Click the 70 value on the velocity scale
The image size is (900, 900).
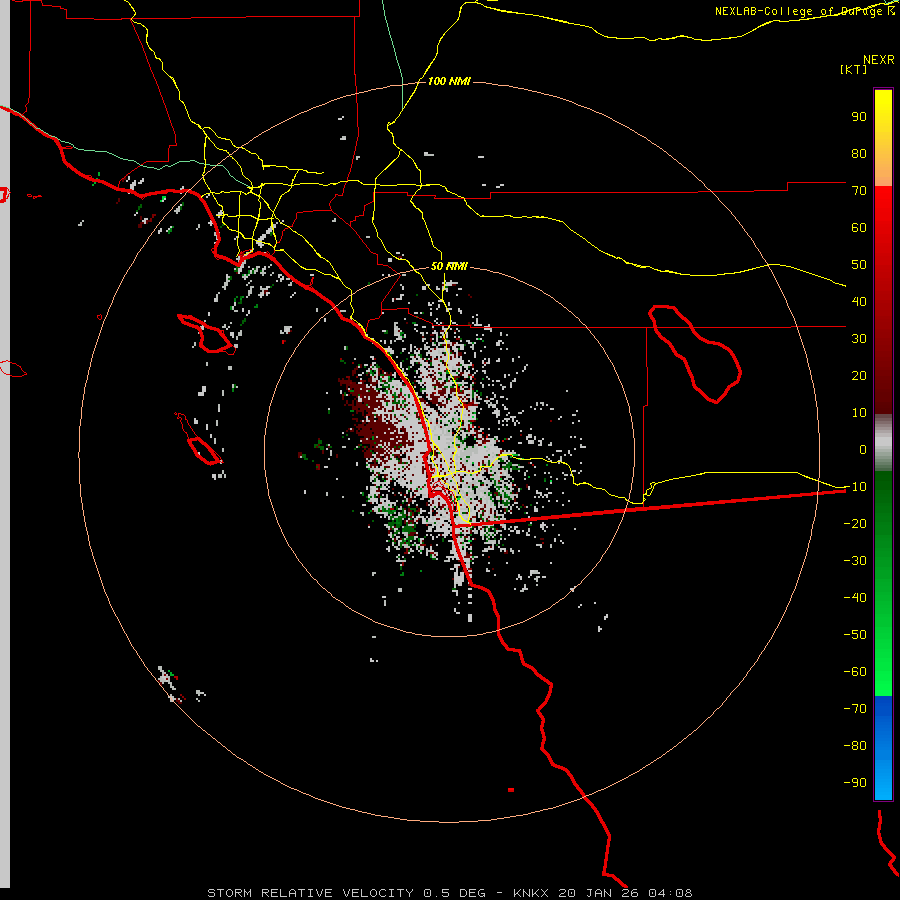tap(859, 191)
